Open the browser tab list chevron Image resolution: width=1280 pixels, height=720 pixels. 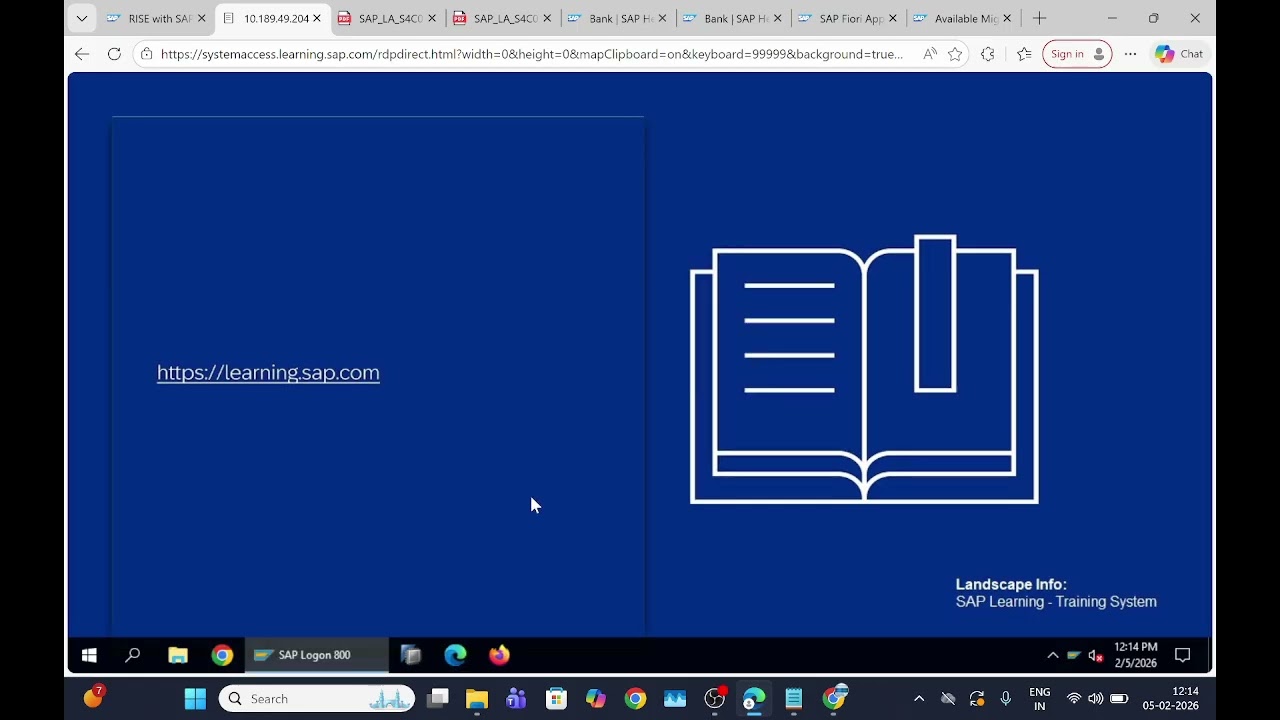pos(82,18)
